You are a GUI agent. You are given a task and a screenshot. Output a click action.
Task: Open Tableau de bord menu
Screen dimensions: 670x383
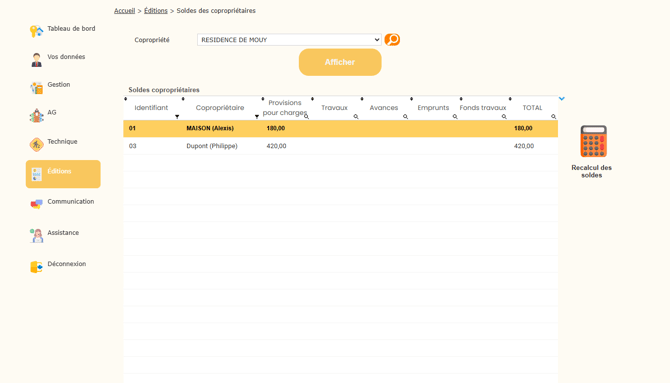click(x=71, y=29)
